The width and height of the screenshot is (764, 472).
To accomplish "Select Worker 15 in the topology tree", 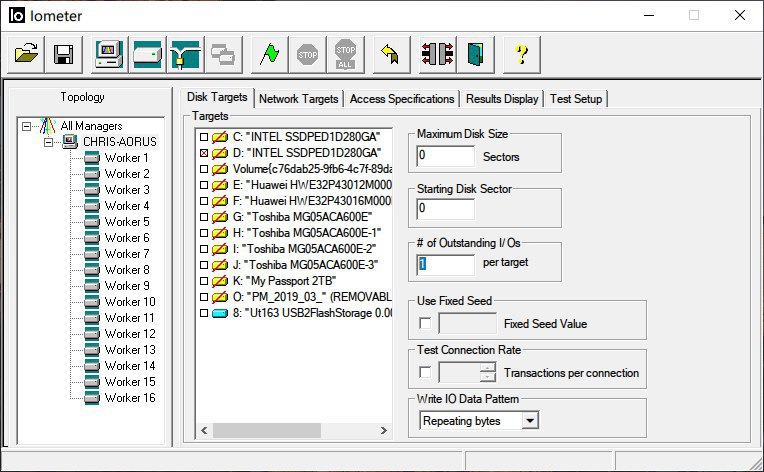I will [130, 382].
